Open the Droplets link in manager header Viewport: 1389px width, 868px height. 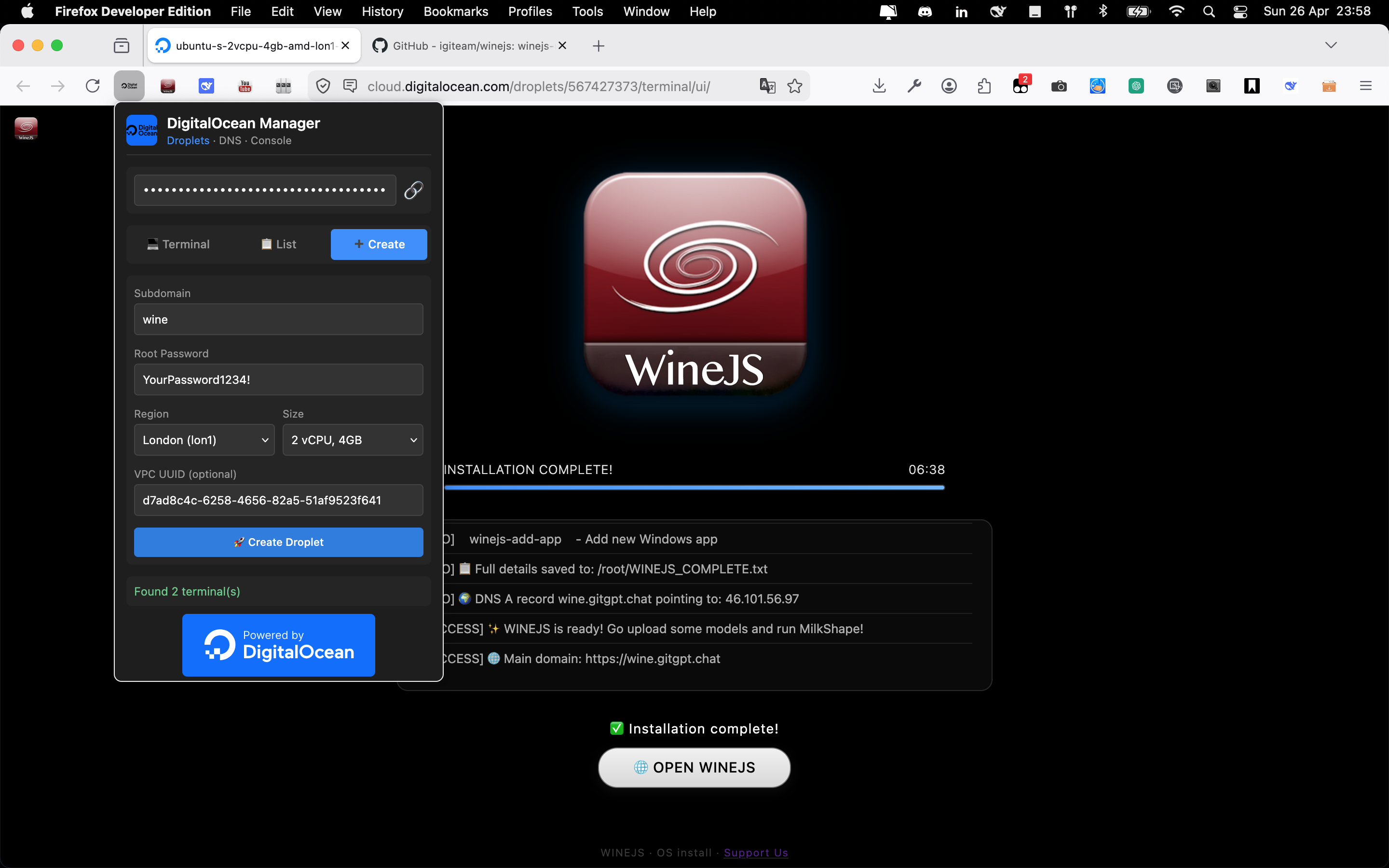click(188, 141)
